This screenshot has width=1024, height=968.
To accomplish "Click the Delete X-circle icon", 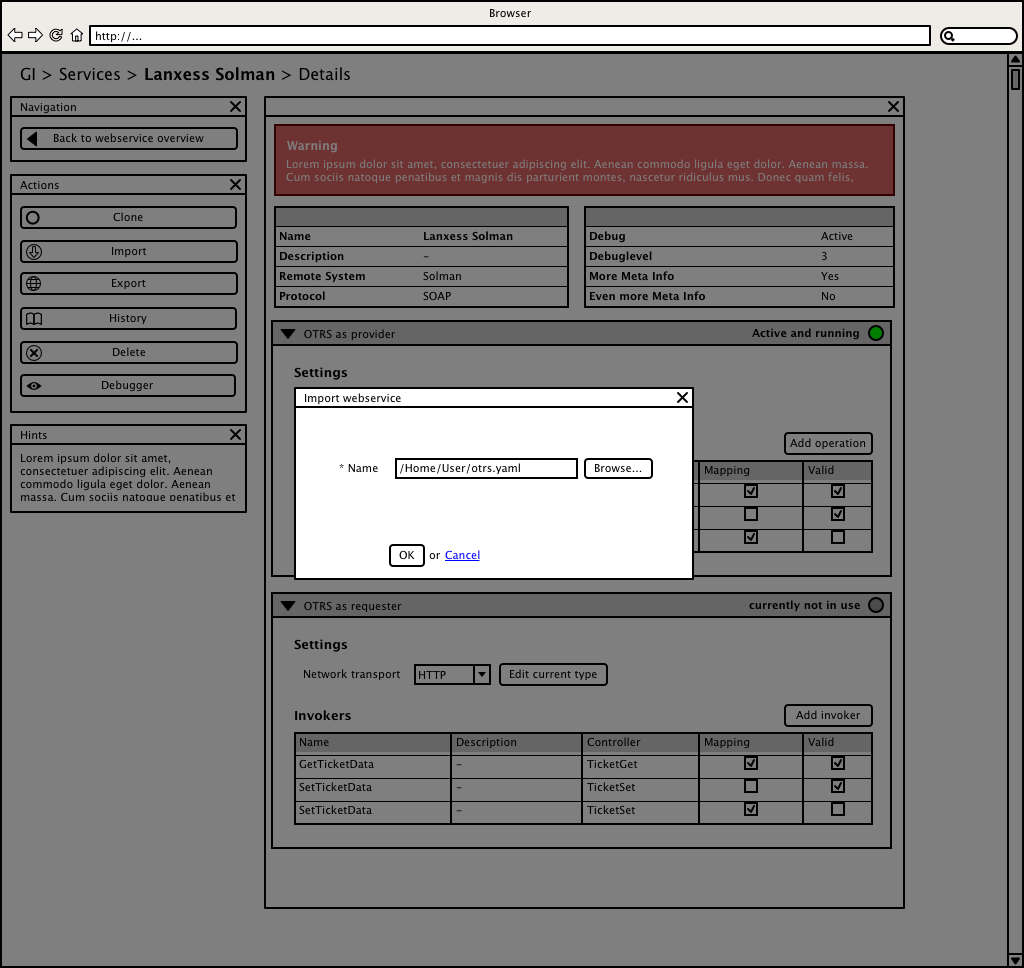I will click(x=33, y=353).
